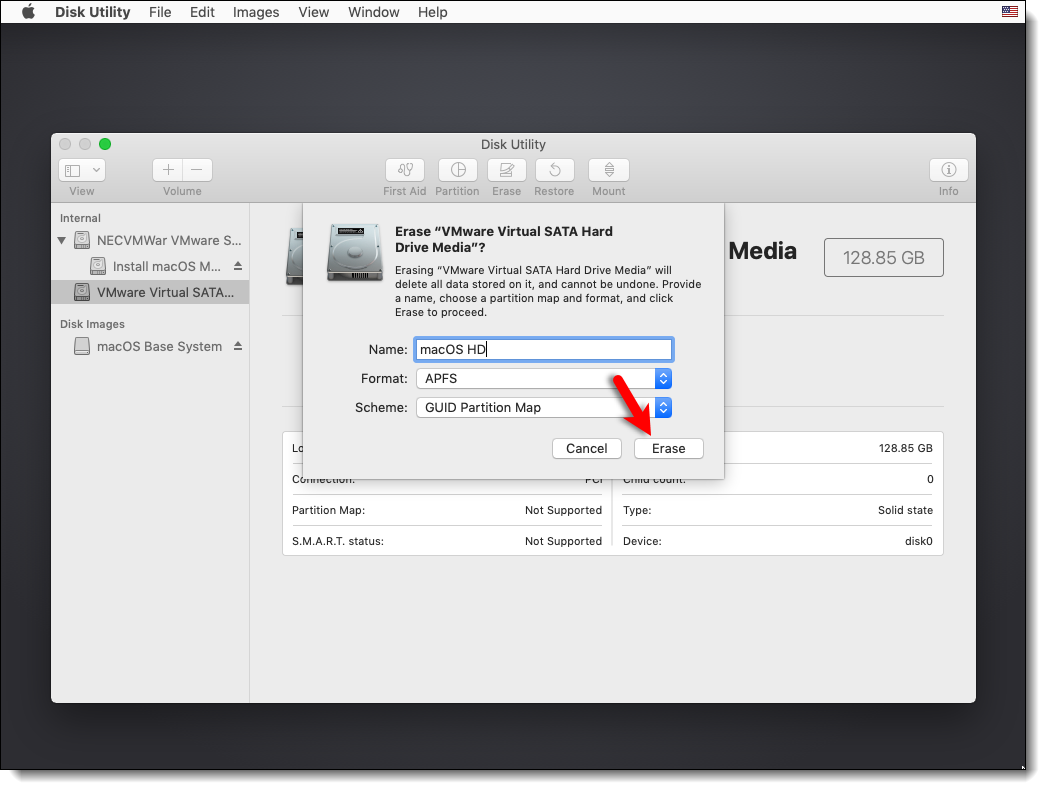Open the Help menu

tap(432, 12)
